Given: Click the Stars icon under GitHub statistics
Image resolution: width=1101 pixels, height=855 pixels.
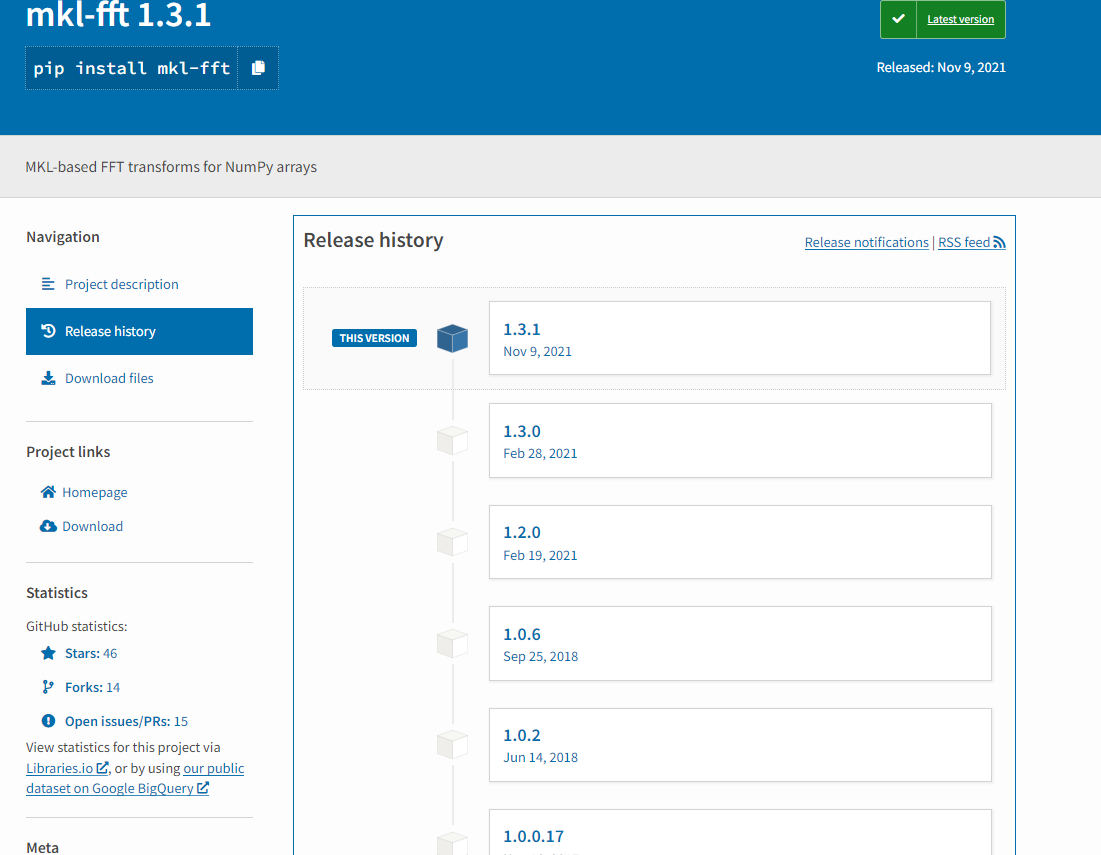Looking at the screenshot, I should coord(48,652).
